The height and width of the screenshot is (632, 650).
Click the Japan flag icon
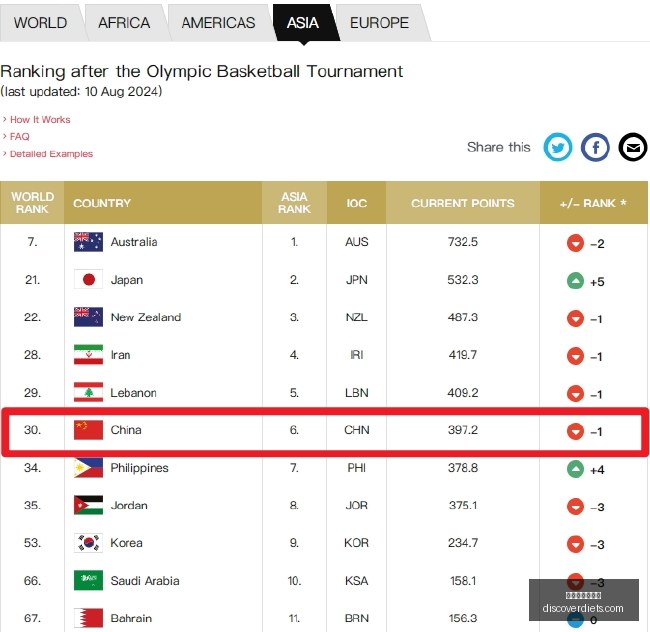(x=88, y=280)
